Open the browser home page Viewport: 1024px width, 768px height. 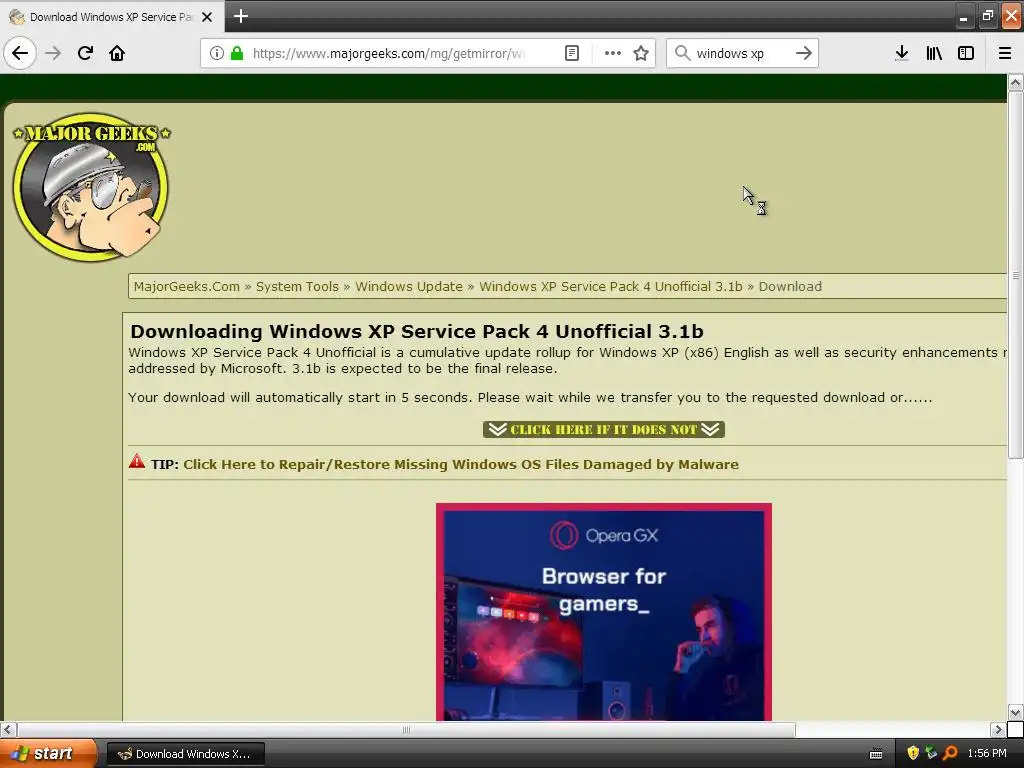(117, 53)
